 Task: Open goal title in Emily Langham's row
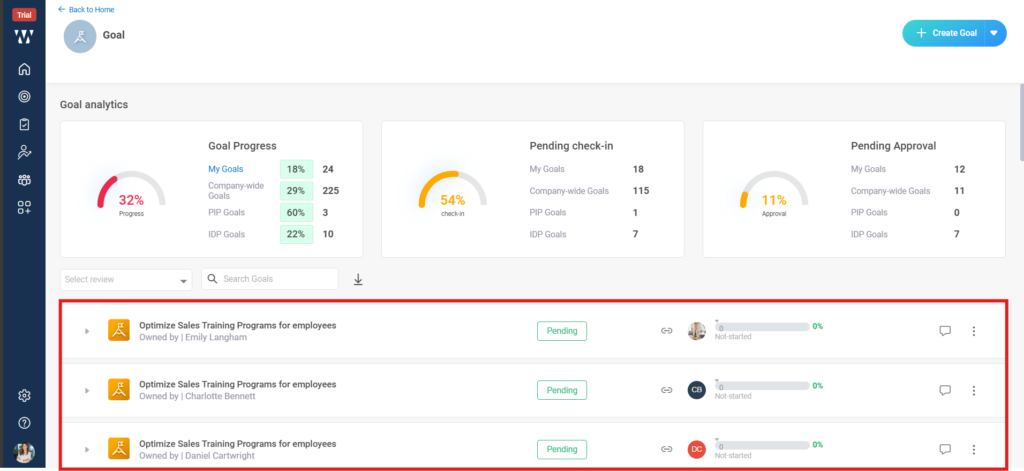[x=238, y=325]
